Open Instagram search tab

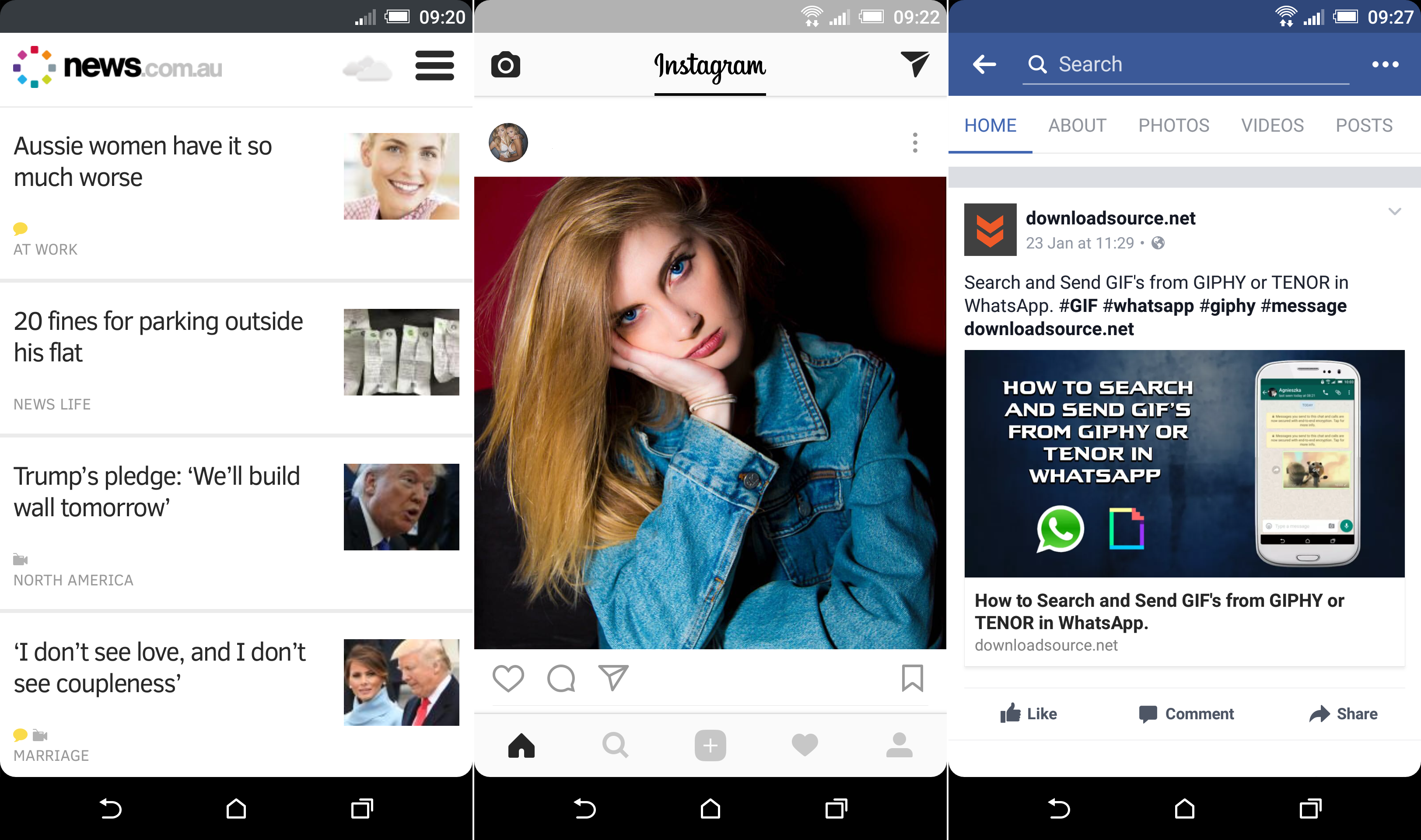click(x=615, y=745)
